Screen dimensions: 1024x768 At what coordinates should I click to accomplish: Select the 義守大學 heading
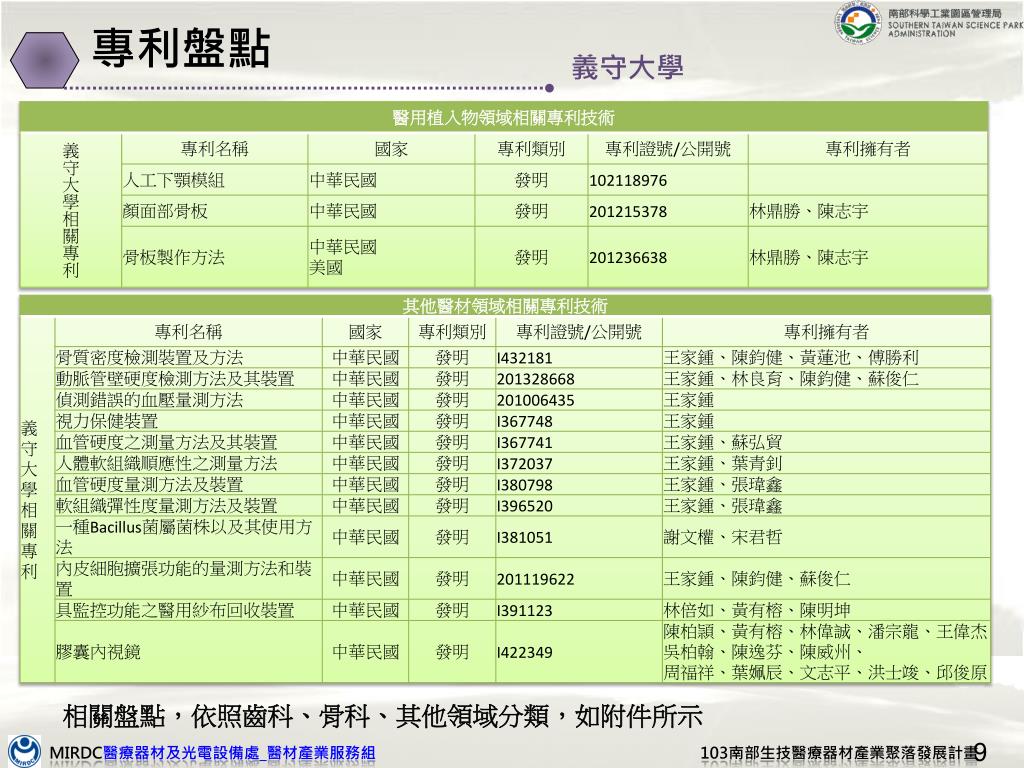pyautogui.click(x=627, y=67)
